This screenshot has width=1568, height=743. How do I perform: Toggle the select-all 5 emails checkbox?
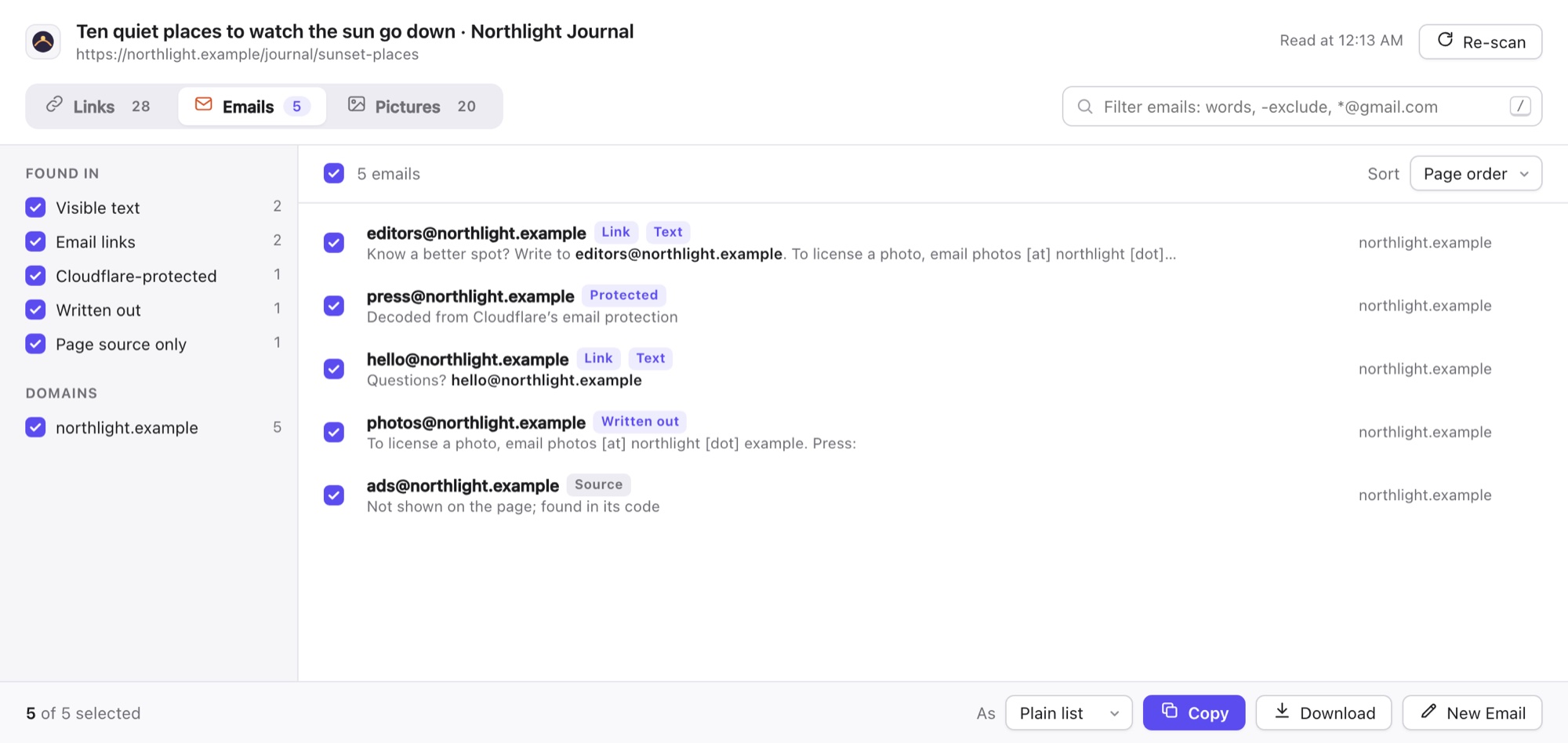click(334, 173)
